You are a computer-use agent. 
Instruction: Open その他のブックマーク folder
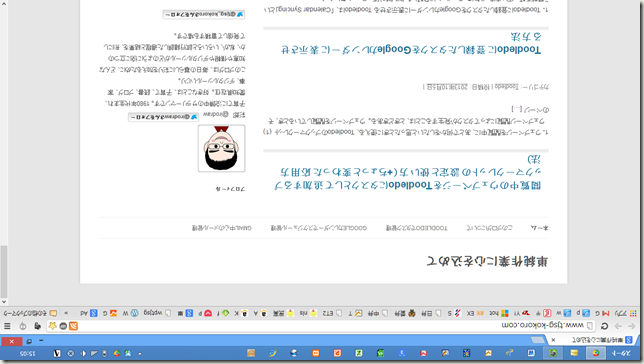(x=30, y=313)
